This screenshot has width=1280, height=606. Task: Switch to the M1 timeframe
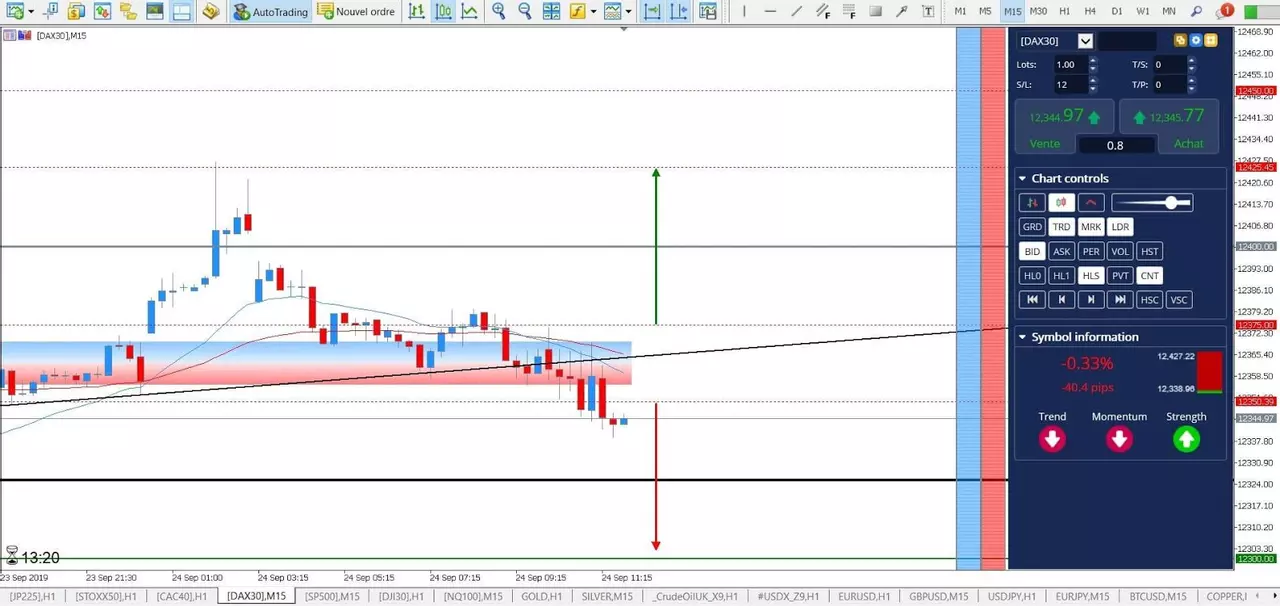(x=960, y=12)
